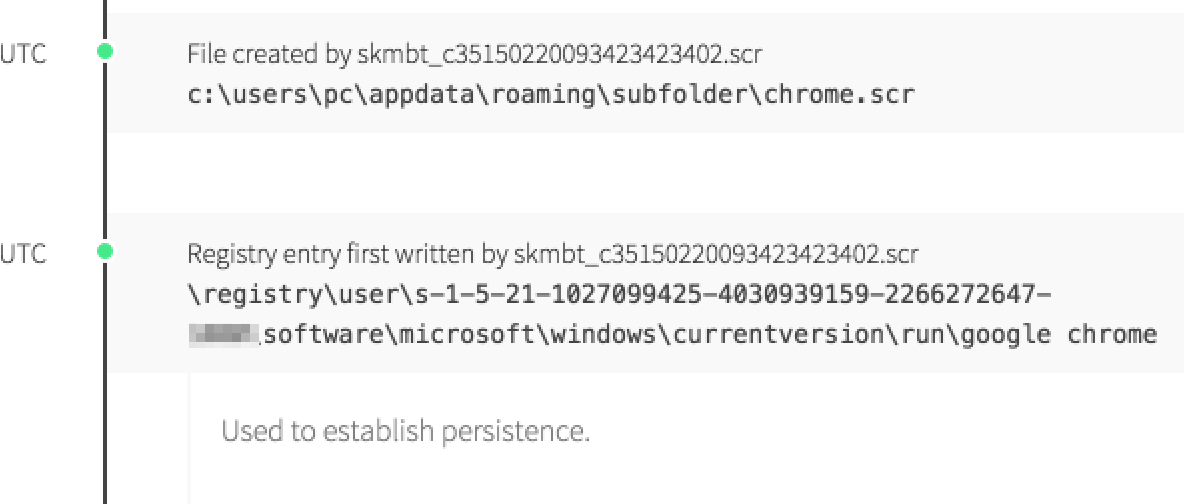
Task: Click timeline line between the two events
Action: [x=105, y=150]
